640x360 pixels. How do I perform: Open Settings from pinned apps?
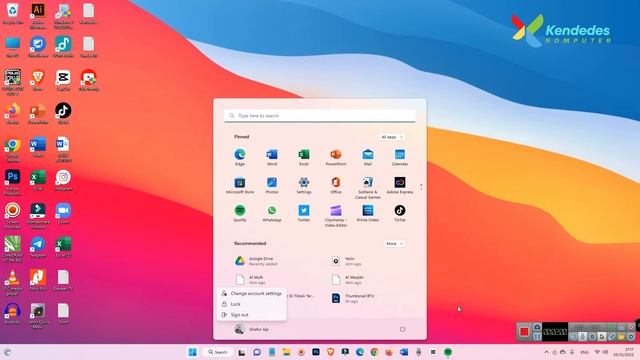click(x=304, y=185)
